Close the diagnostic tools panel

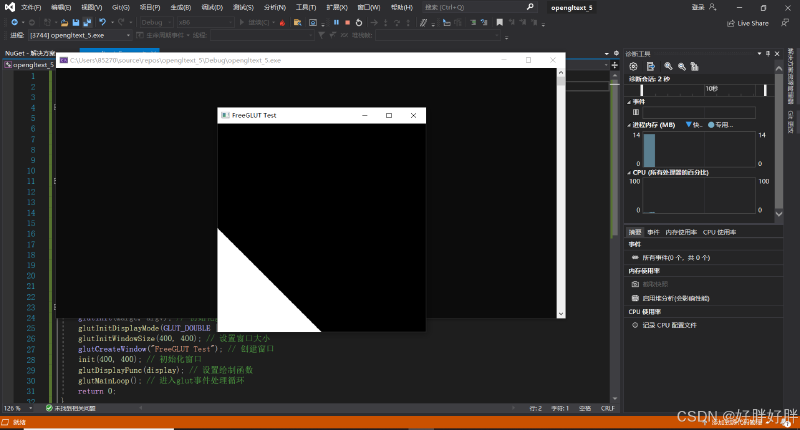777,54
